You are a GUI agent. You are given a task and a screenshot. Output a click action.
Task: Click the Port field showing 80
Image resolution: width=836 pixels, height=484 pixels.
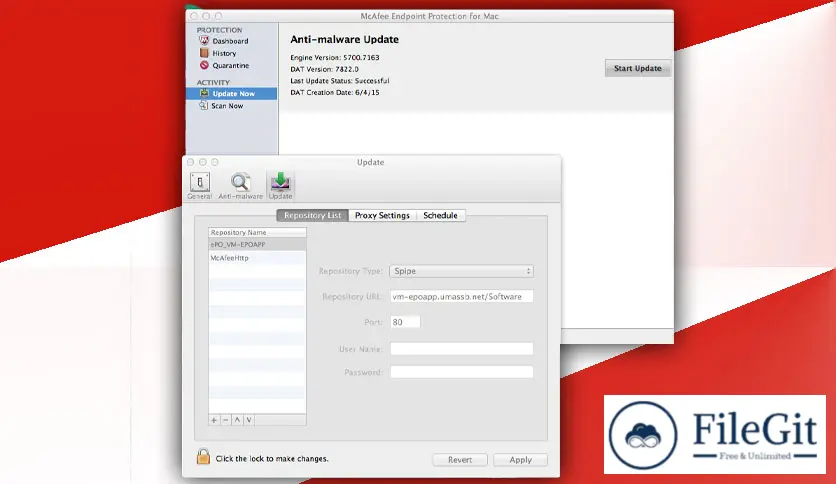[x=405, y=322]
